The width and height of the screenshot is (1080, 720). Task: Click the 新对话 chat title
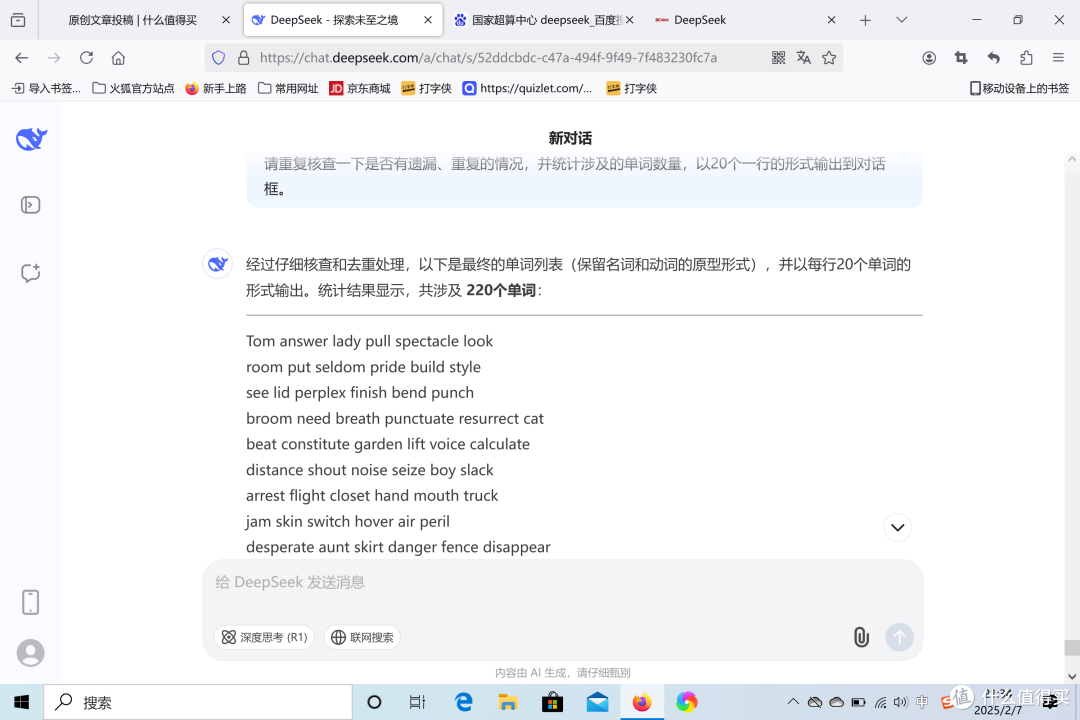(570, 138)
